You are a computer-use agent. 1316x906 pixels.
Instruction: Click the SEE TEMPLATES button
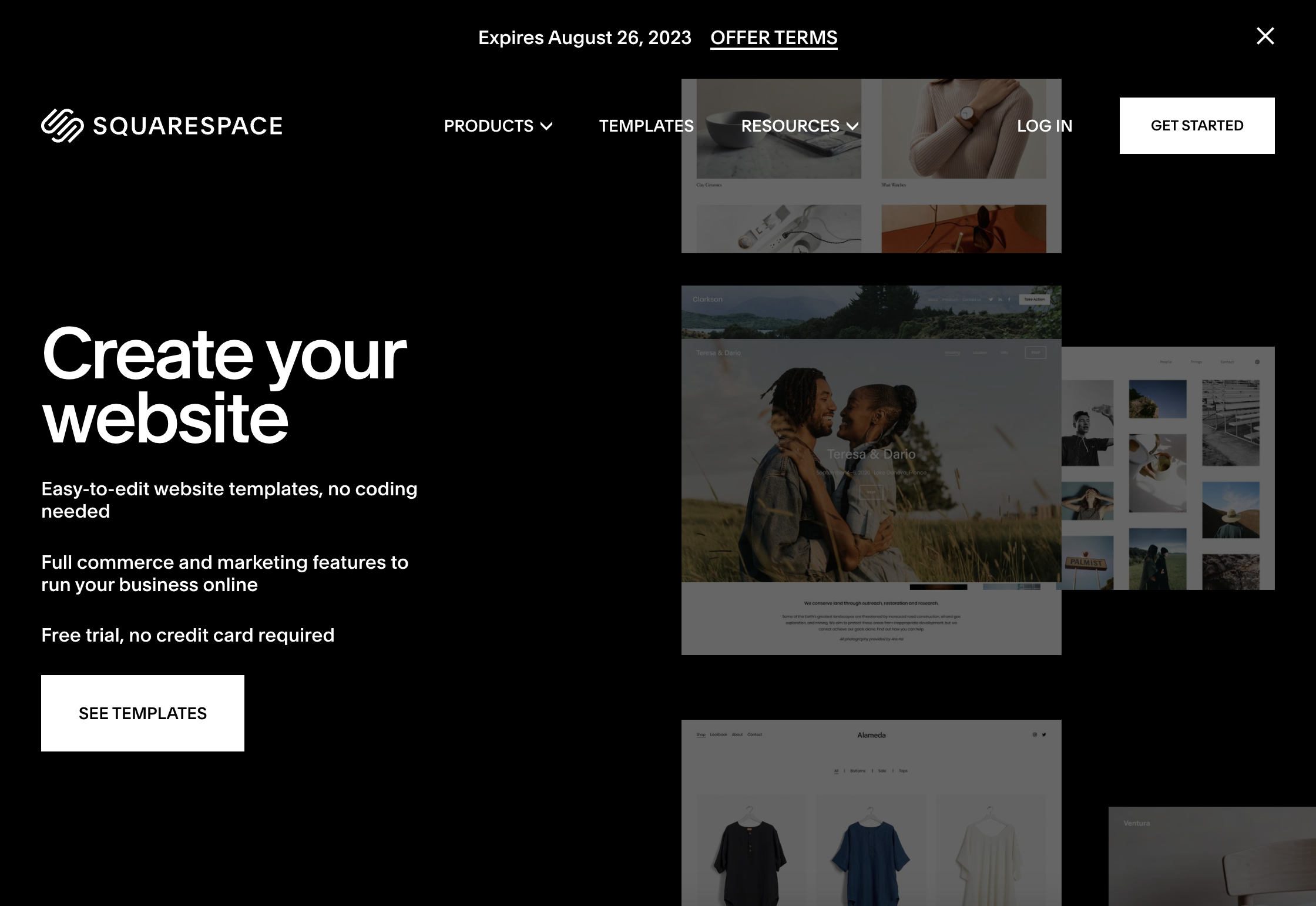tap(143, 712)
